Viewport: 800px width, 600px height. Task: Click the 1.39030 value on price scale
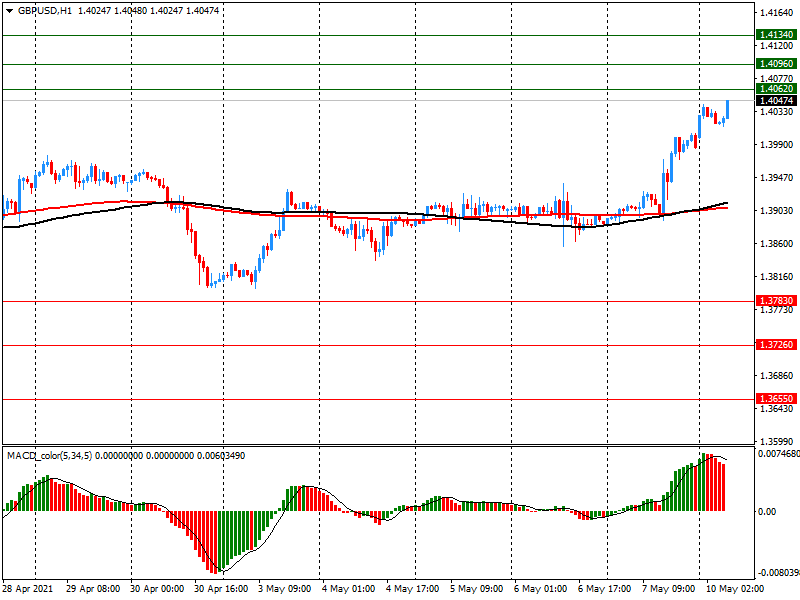(776, 211)
